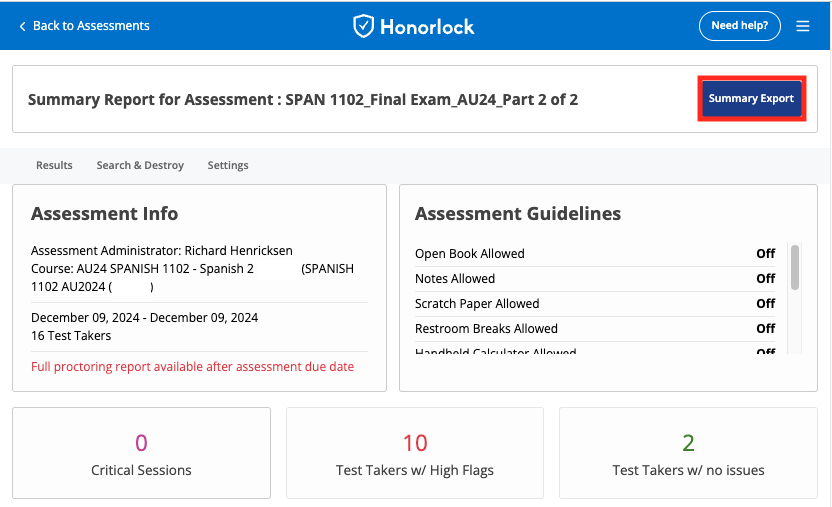Click the Need help? button
Image resolution: width=832 pixels, height=507 pixels.
coord(739,25)
